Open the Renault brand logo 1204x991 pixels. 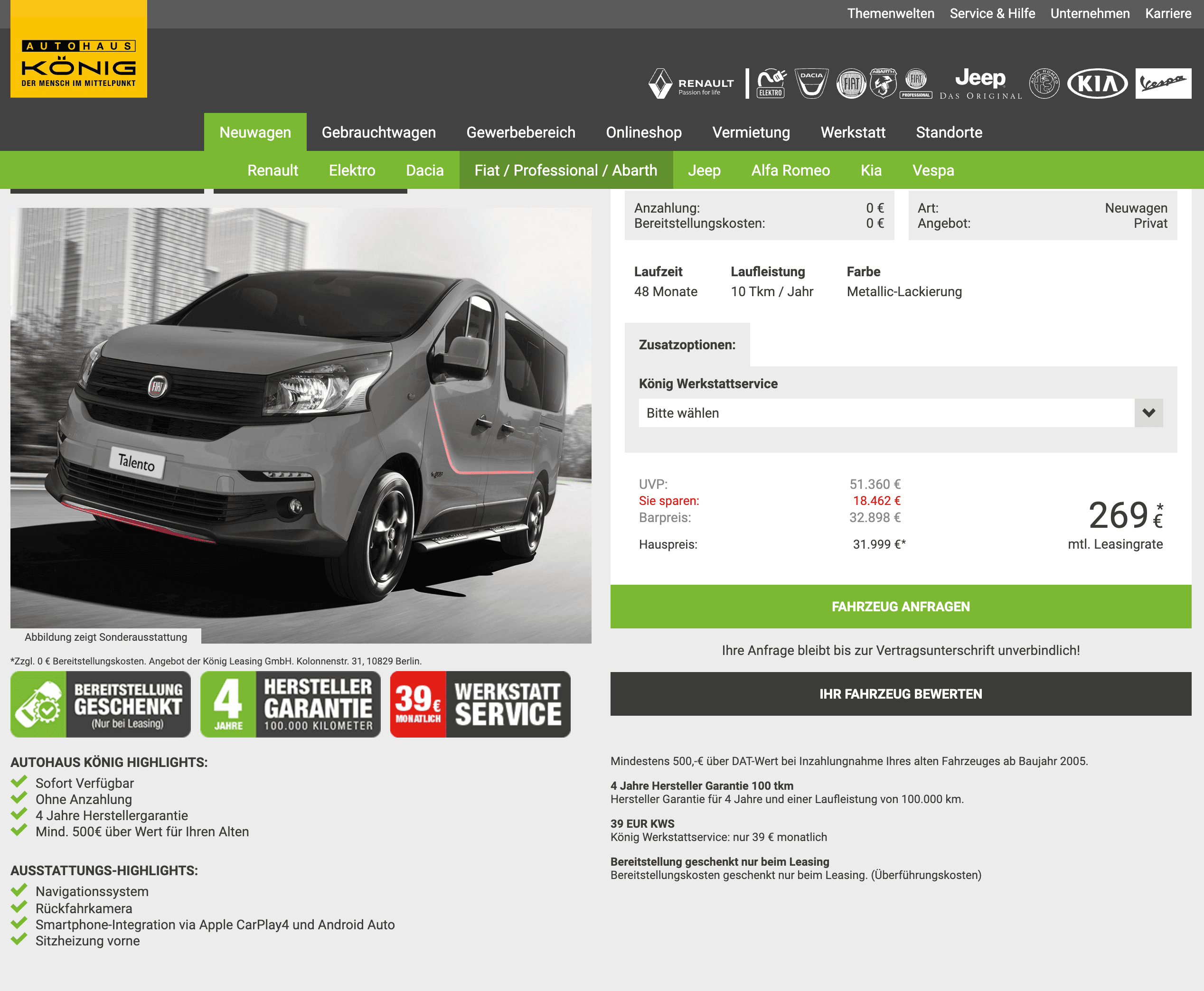[691, 84]
